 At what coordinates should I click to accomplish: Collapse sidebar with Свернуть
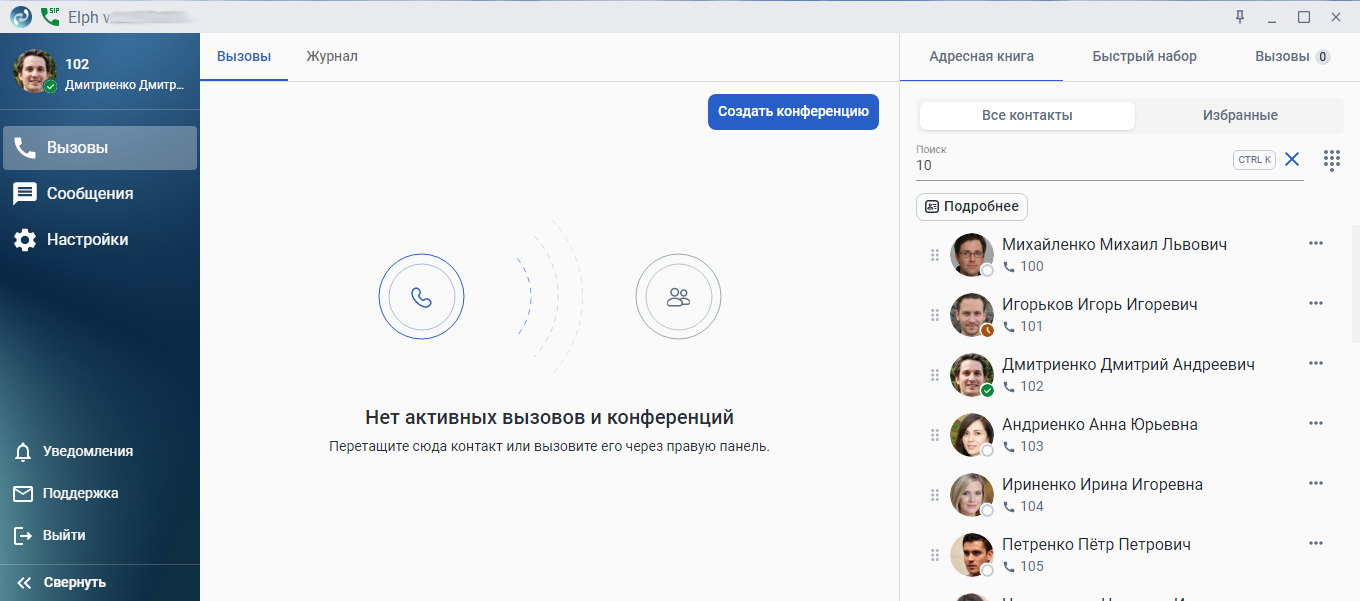click(x=62, y=582)
